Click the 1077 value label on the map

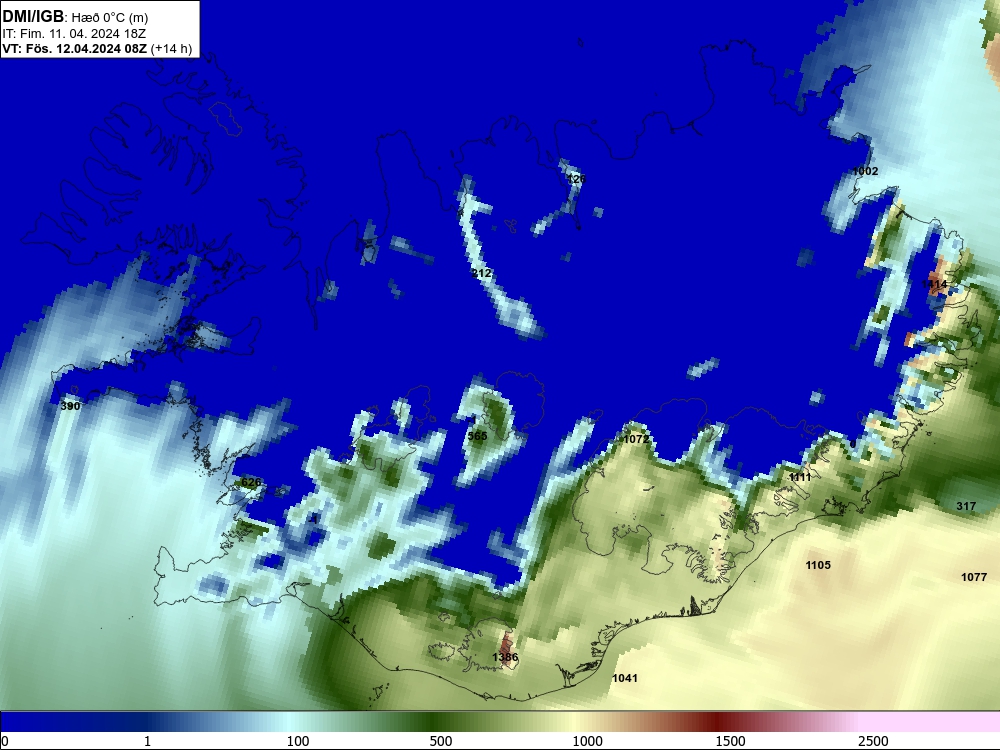point(974,577)
